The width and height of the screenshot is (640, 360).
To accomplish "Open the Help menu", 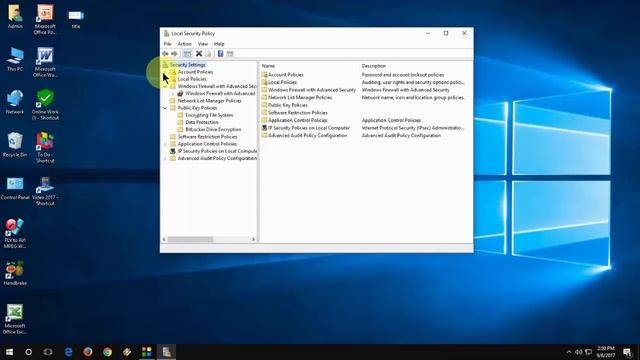I will point(219,44).
